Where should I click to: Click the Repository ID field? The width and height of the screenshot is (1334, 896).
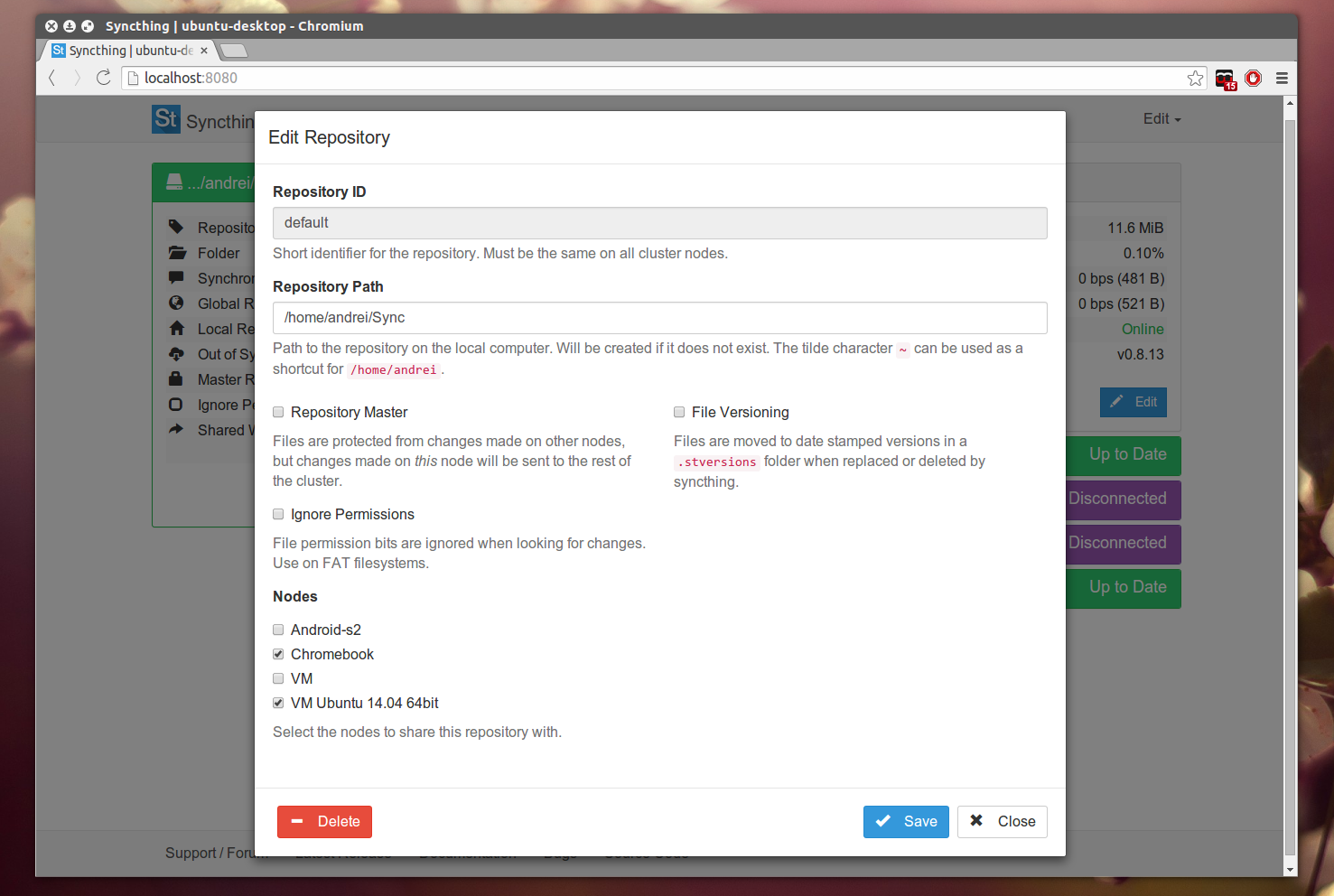(660, 223)
